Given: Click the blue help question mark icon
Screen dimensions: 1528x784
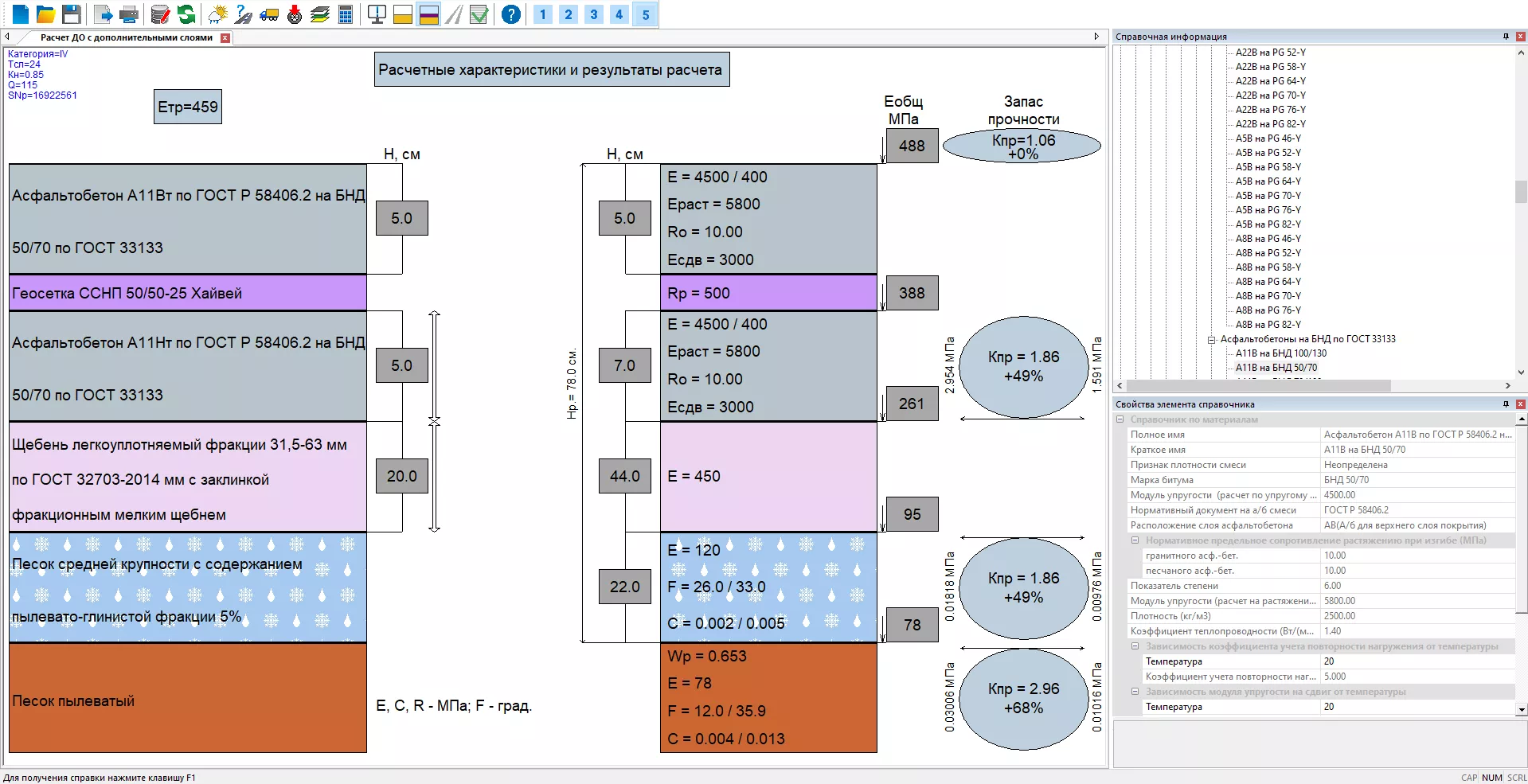Looking at the screenshot, I should (511, 14).
